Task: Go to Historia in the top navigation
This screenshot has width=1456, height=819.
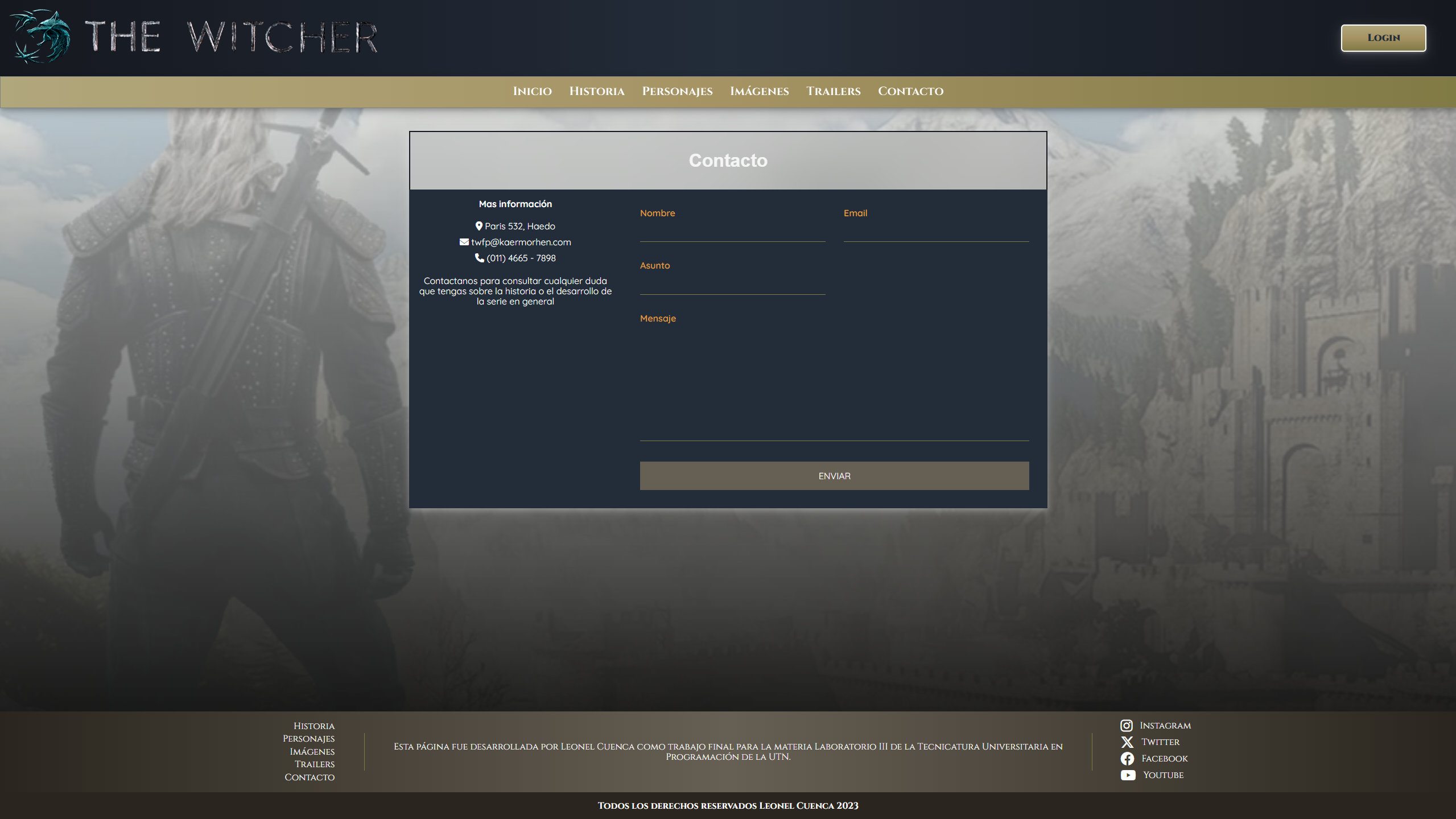Action: [x=597, y=91]
